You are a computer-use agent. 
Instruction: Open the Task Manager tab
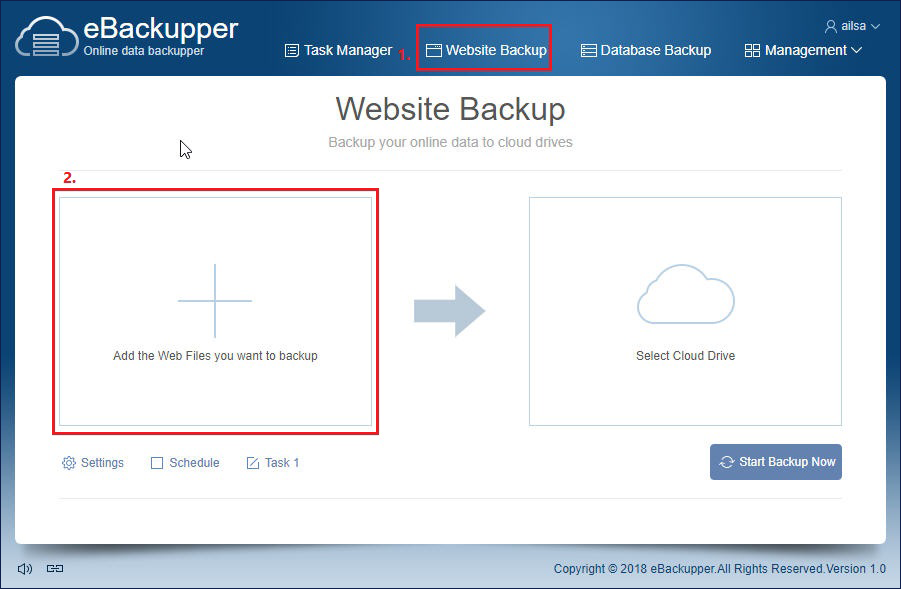pos(338,51)
